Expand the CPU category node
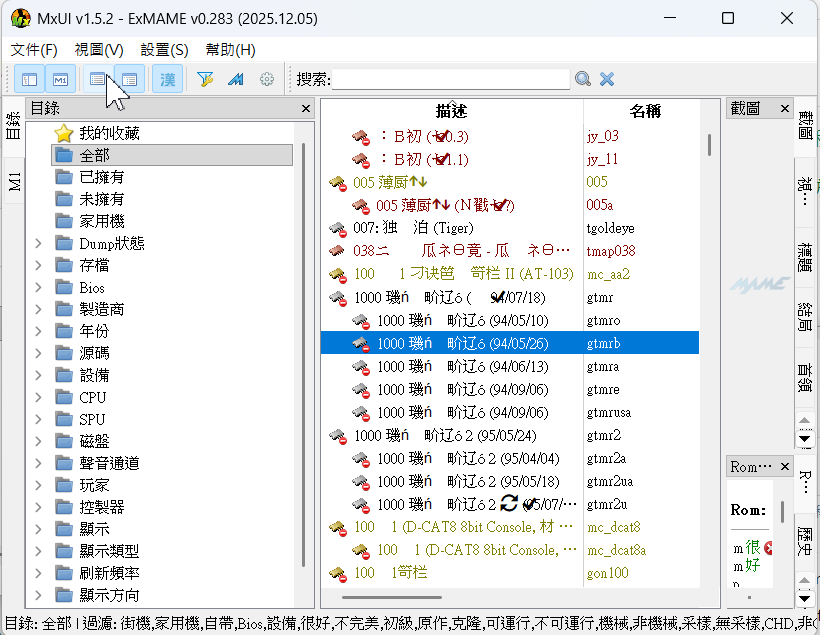 click(x=38, y=397)
